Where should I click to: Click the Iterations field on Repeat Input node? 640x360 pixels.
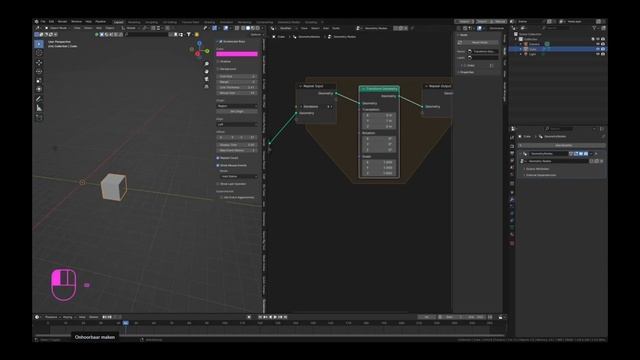(x=315, y=107)
